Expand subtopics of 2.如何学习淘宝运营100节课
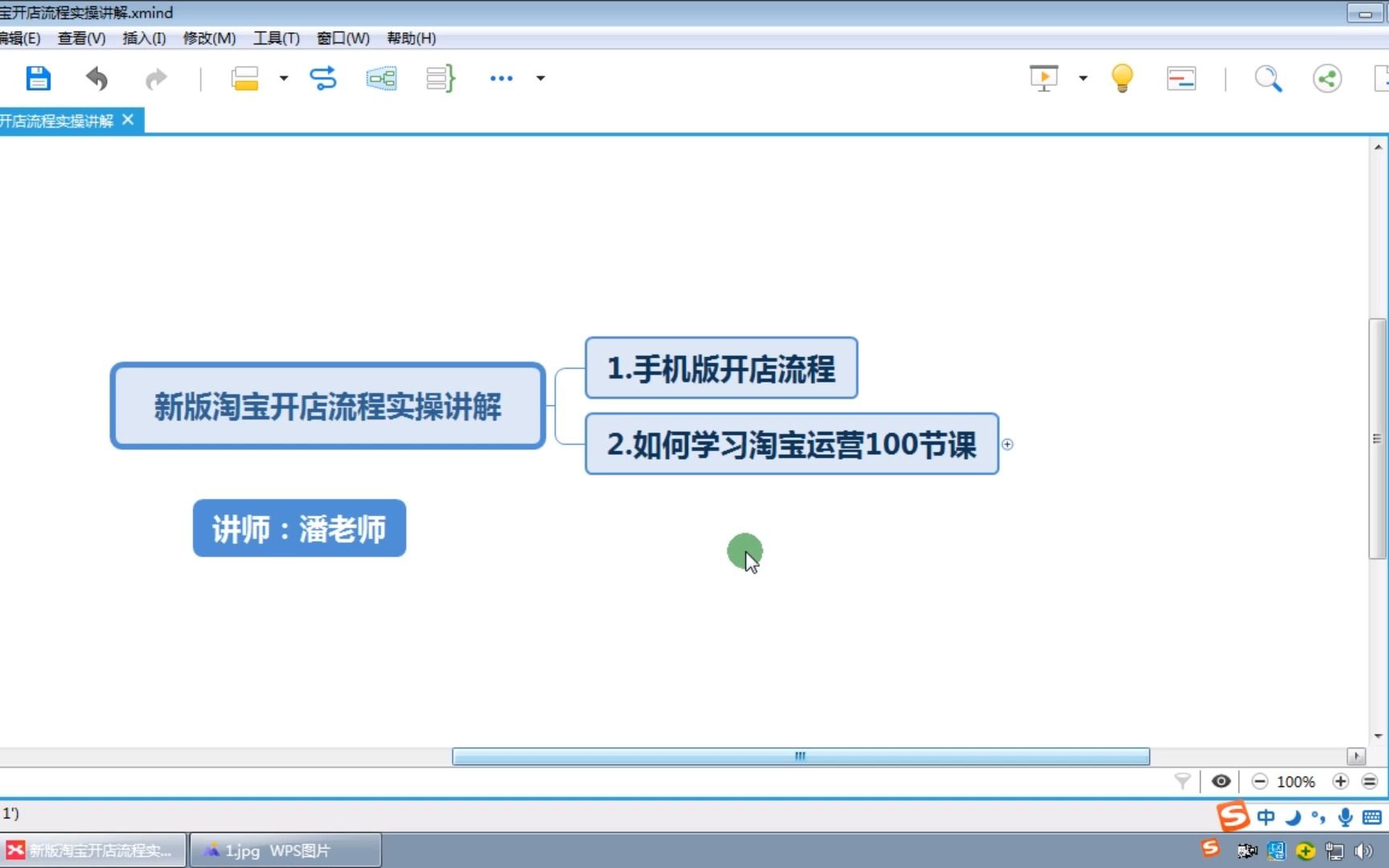This screenshot has width=1389, height=868. 1007,444
